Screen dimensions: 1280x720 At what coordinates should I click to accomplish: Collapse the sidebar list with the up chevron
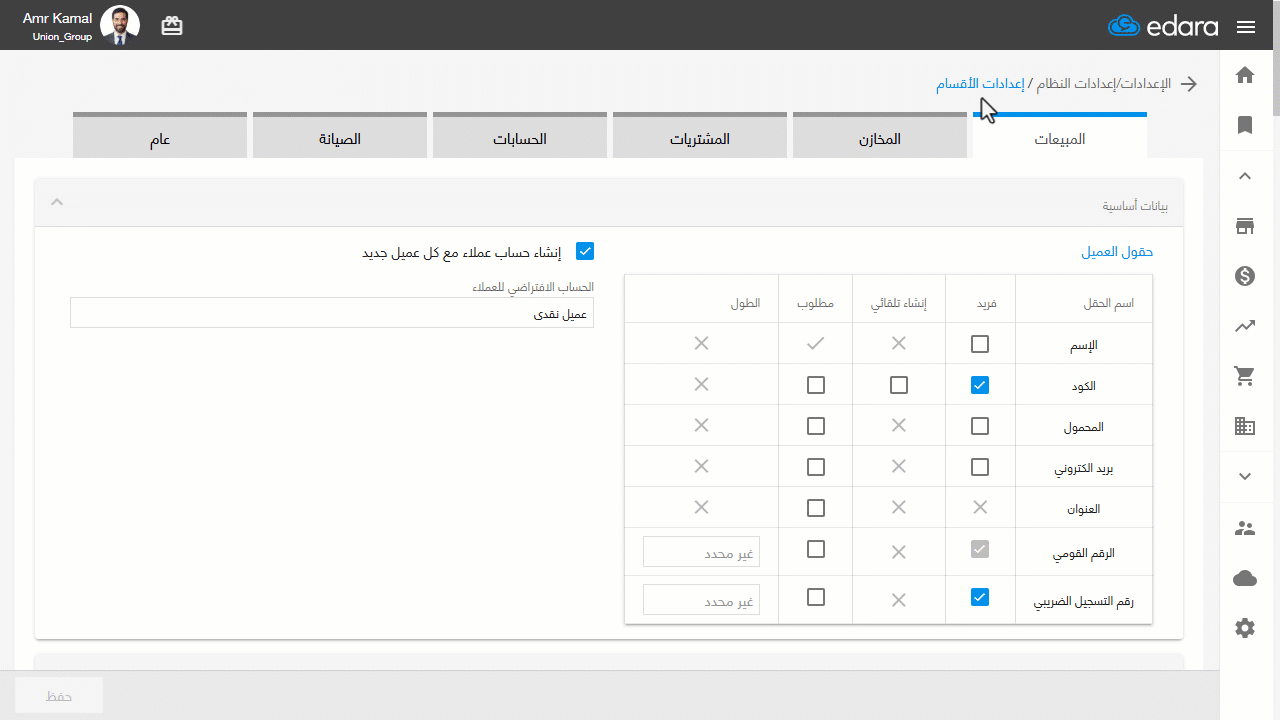click(x=1245, y=176)
